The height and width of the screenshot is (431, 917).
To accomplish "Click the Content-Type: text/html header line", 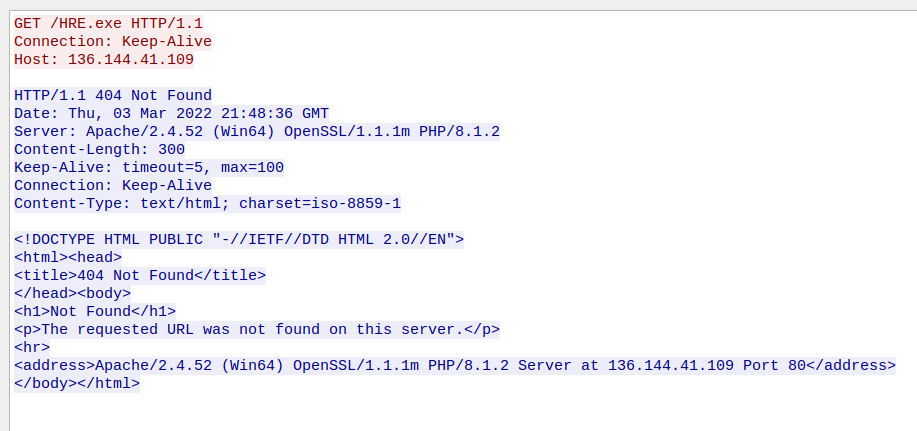I will pos(207,203).
